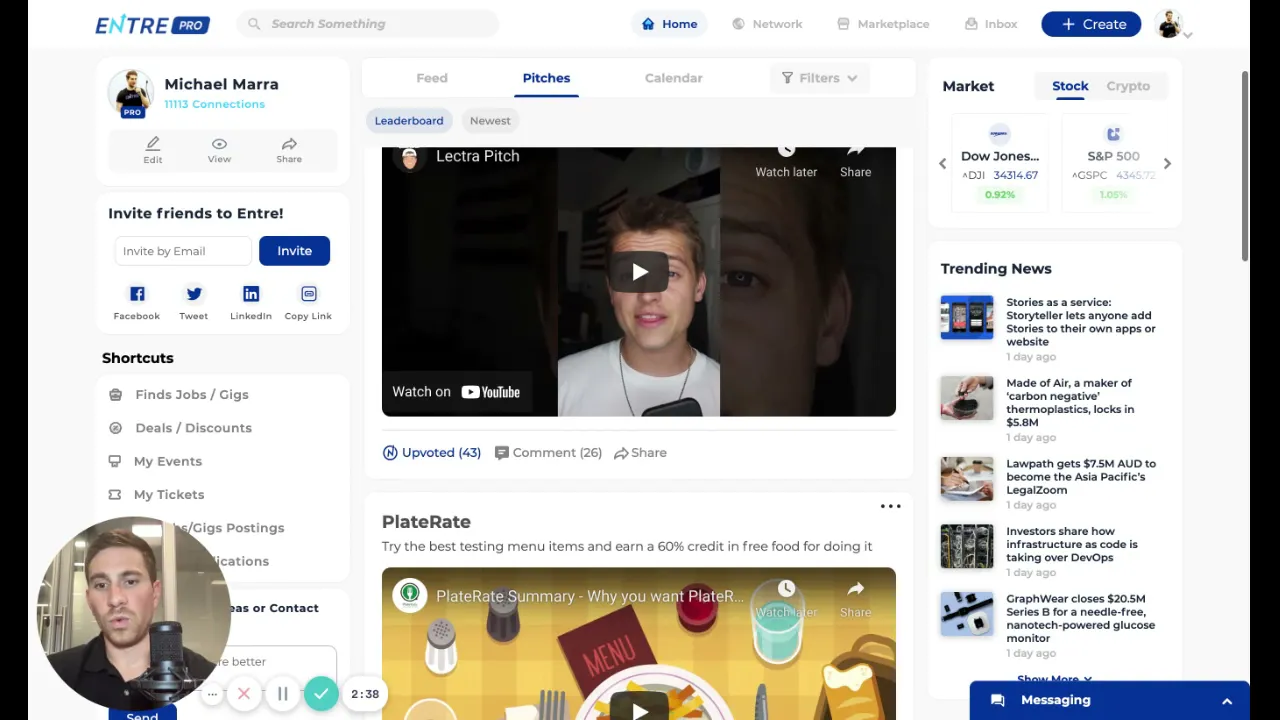Click the Edit pencil icon
Image resolution: width=1280 pixels, height=720 pixels.
[152, 144]
